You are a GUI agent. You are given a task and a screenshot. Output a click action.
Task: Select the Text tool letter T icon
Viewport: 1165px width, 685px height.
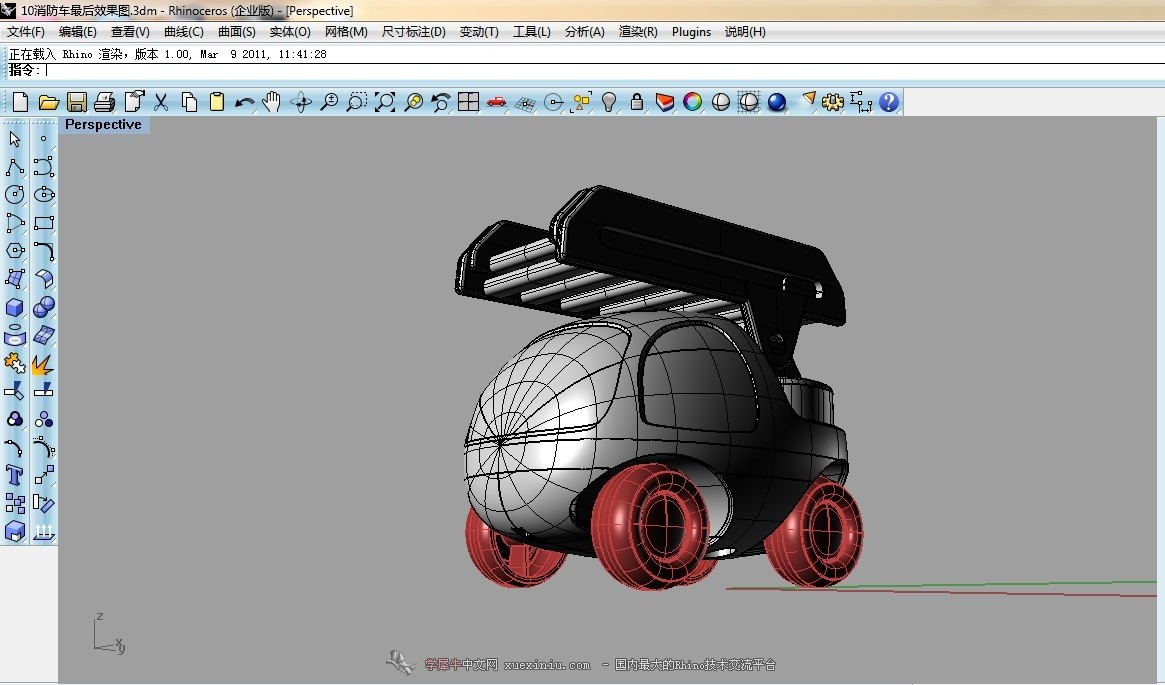coord(15,475)
